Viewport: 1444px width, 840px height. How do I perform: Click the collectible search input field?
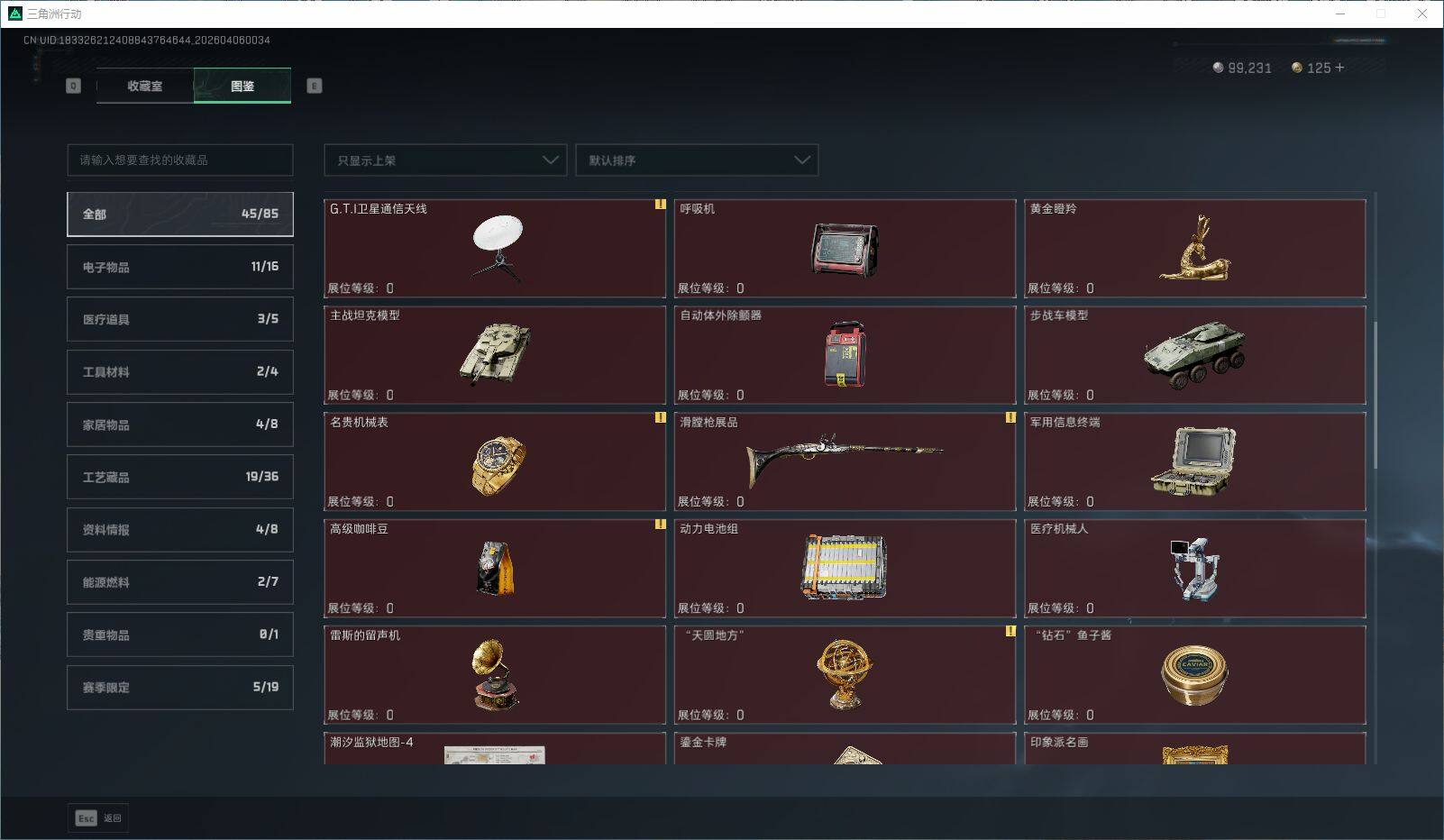pos(179,160)
